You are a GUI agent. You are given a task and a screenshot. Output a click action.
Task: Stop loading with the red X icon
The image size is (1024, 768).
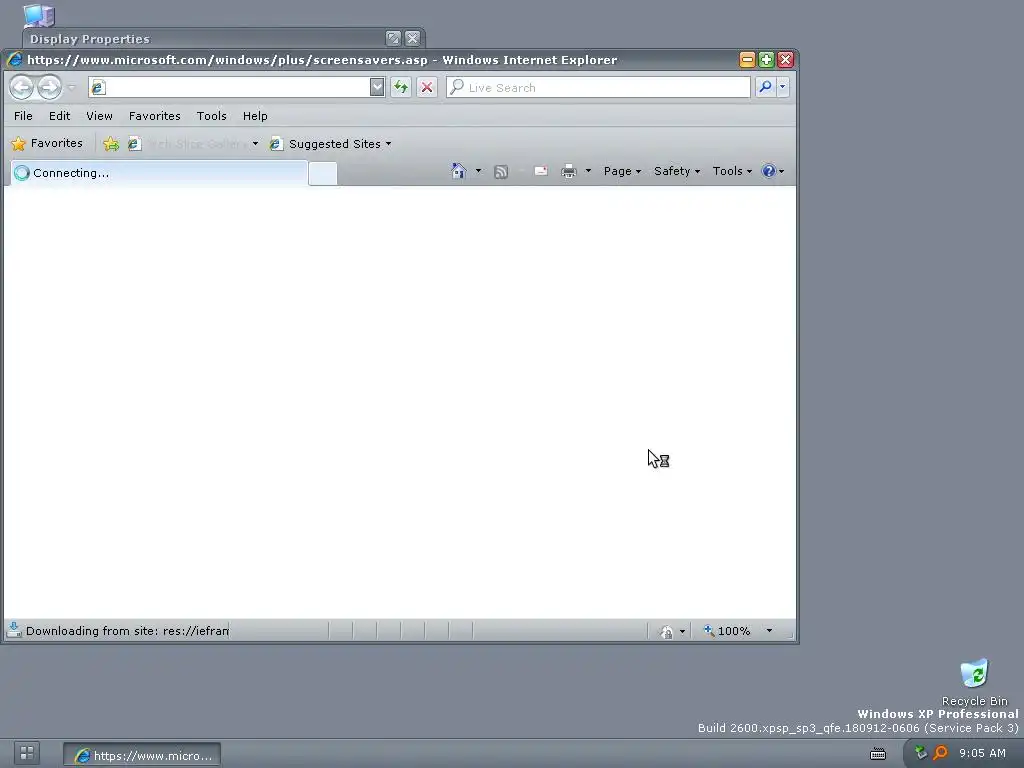(427, 87)
